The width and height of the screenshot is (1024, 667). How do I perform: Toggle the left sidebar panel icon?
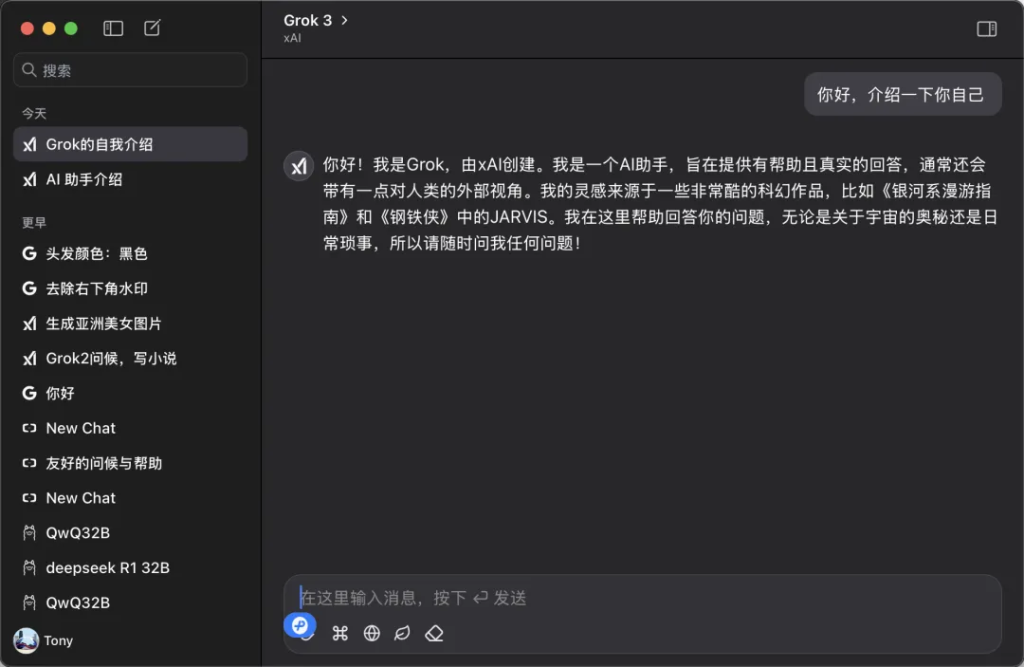coord(113,28)
